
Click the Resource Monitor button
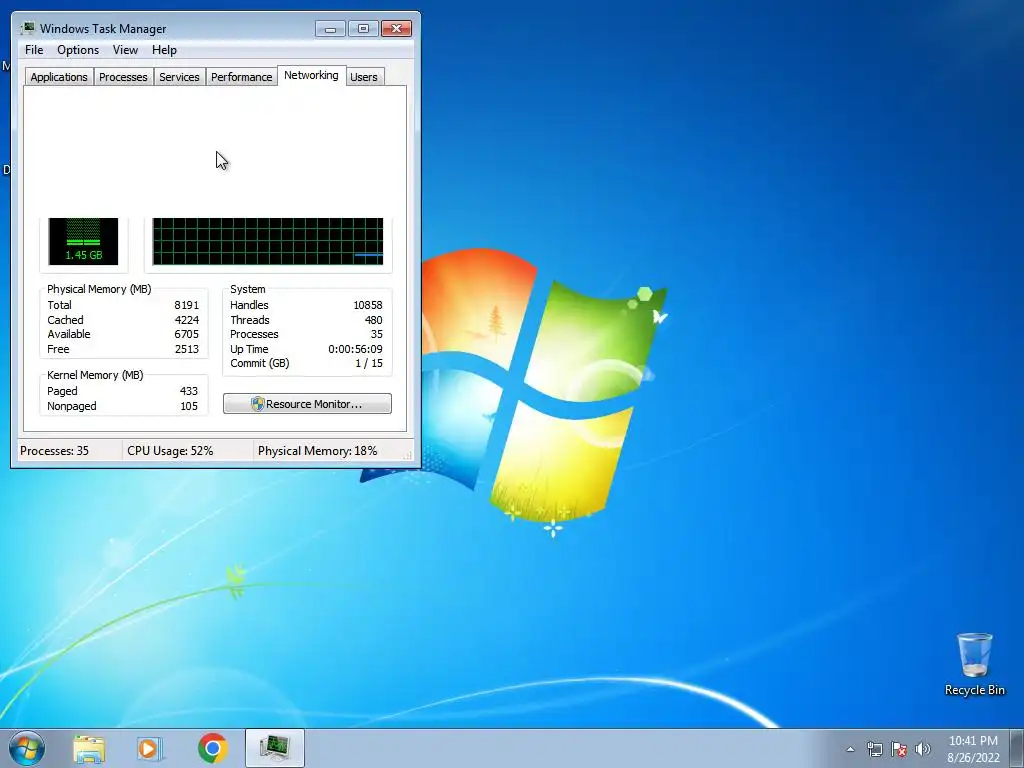pos(307,404)
